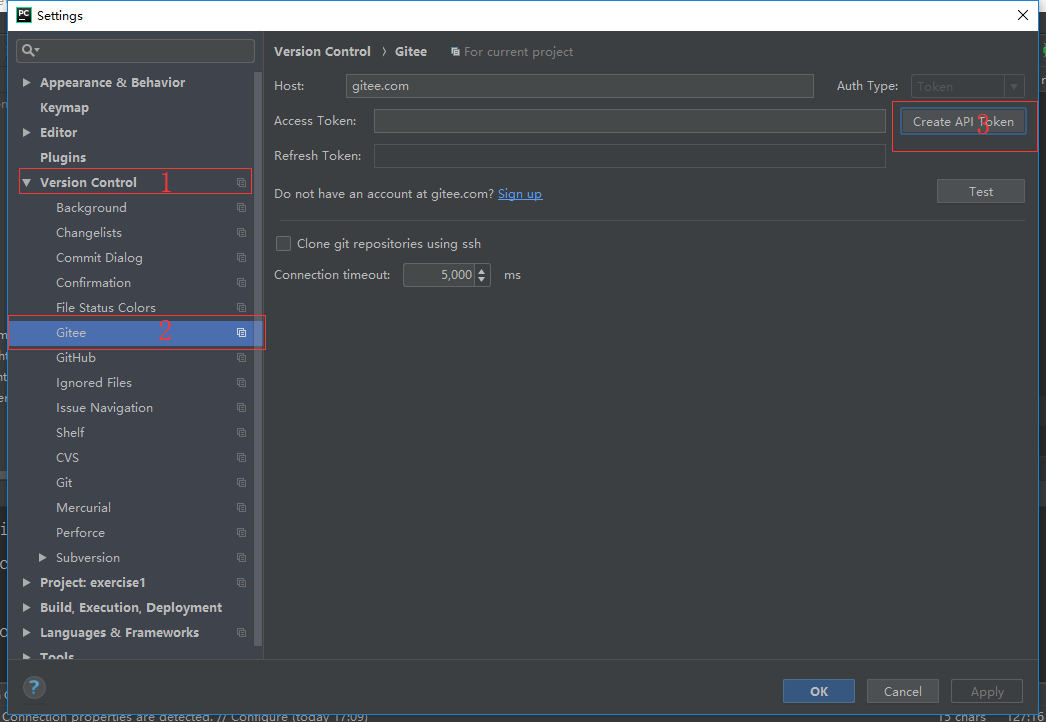Click the project-level icon beside Background
The height and width of the screenshot is (722, 1046).
point(241,208)
